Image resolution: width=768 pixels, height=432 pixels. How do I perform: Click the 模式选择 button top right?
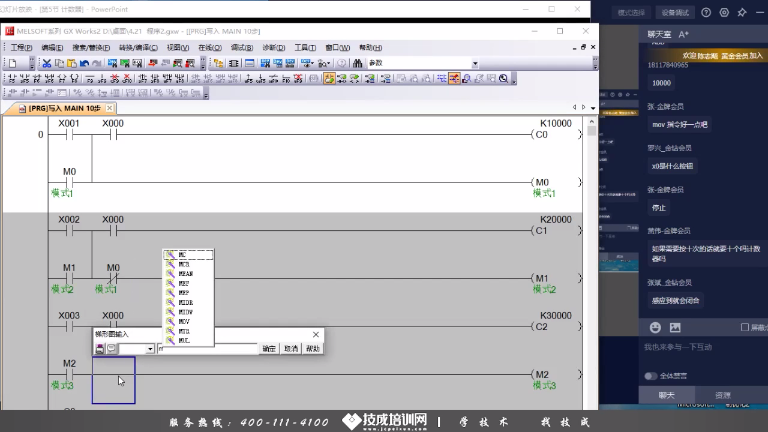(x=631, y=13)
